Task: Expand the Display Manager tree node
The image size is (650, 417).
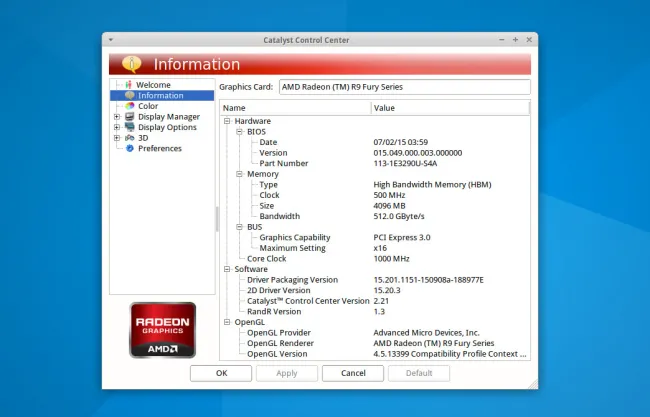Action: click(117, 117)
